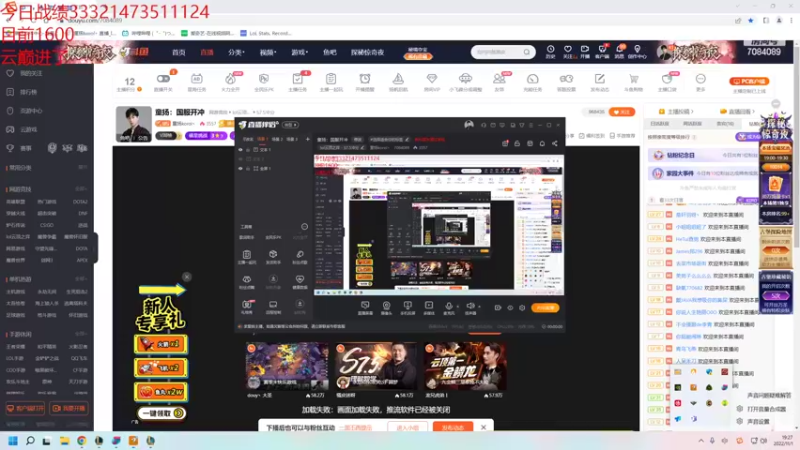This screenshot has width=800, height=450.
Task: Open speaker device dropdown arrow
Action: coord(479,307)
